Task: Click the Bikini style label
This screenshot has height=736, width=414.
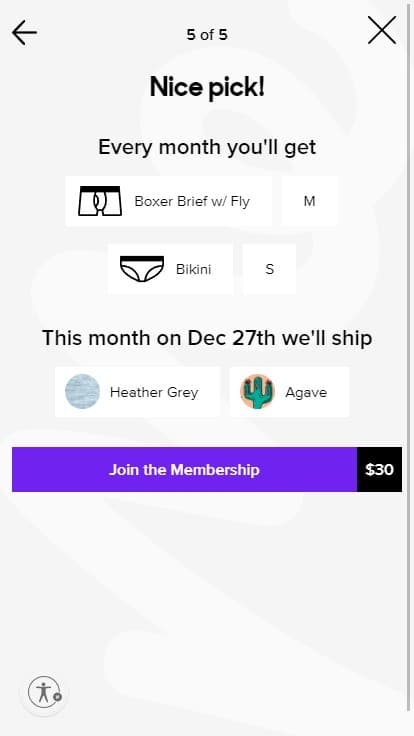Action: click(x=193, y=269)
